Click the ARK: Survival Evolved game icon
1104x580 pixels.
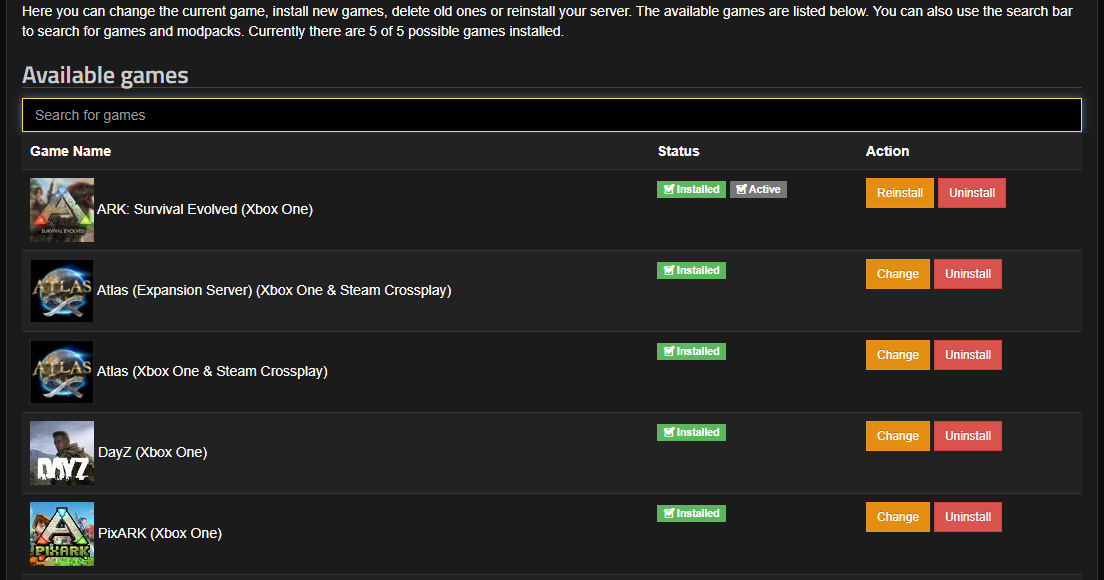coord(62,210)
